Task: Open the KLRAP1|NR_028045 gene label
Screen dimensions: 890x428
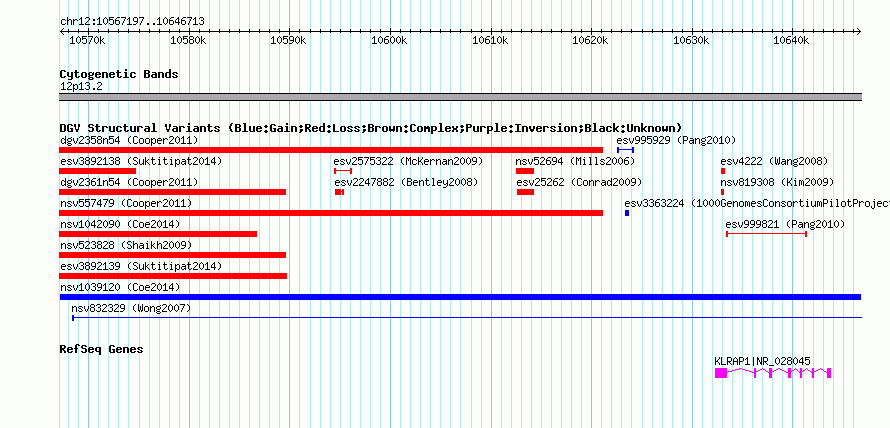Action: (762, 361)
